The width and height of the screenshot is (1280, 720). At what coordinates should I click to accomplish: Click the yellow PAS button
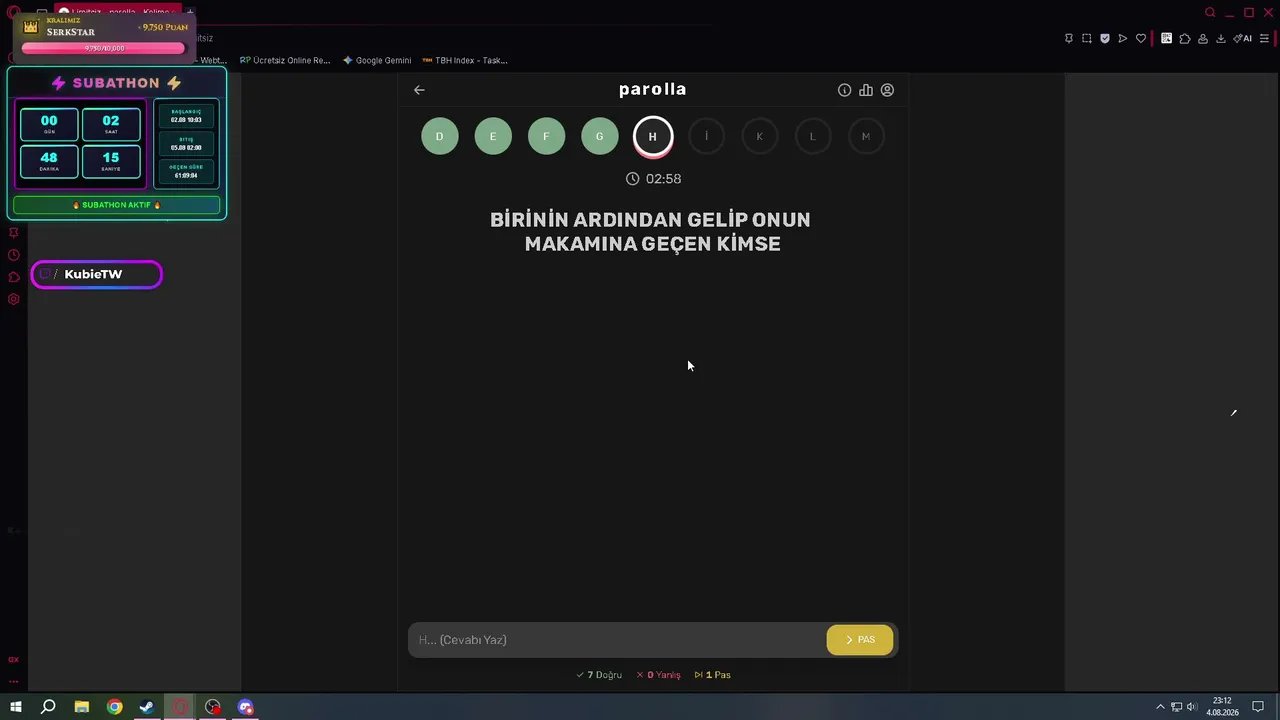[860, 640]
